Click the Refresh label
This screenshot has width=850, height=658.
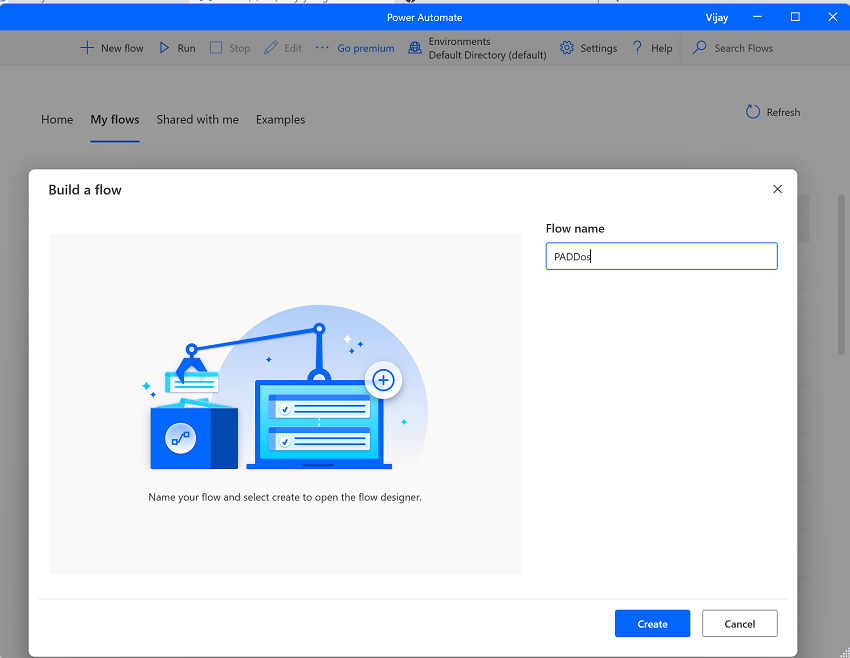coord(783,112)
